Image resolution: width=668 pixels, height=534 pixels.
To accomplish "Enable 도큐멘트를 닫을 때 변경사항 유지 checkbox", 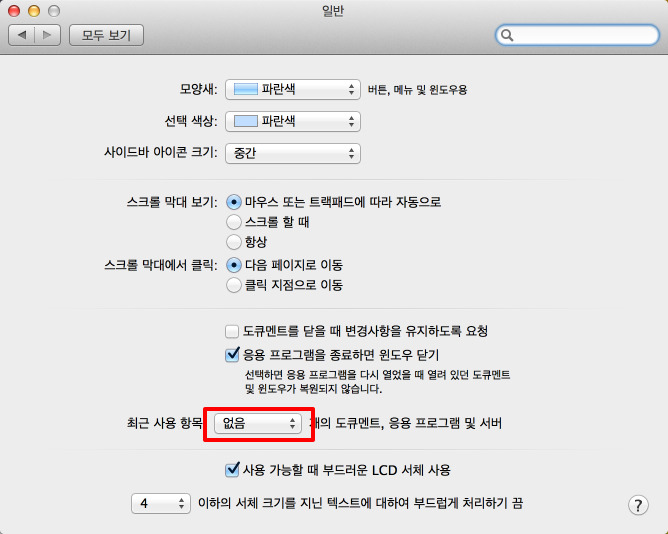I will click(x=232, y=331).
